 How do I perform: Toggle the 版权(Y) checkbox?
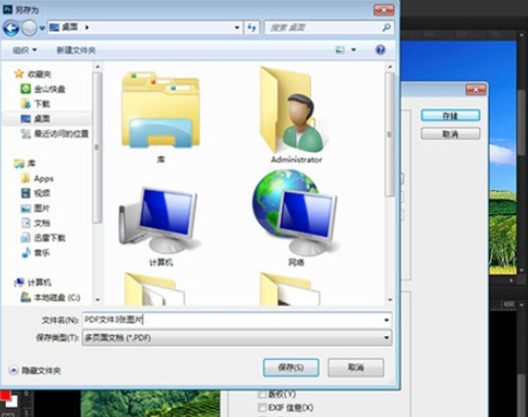pyautogui.click(x=262, y=393)
